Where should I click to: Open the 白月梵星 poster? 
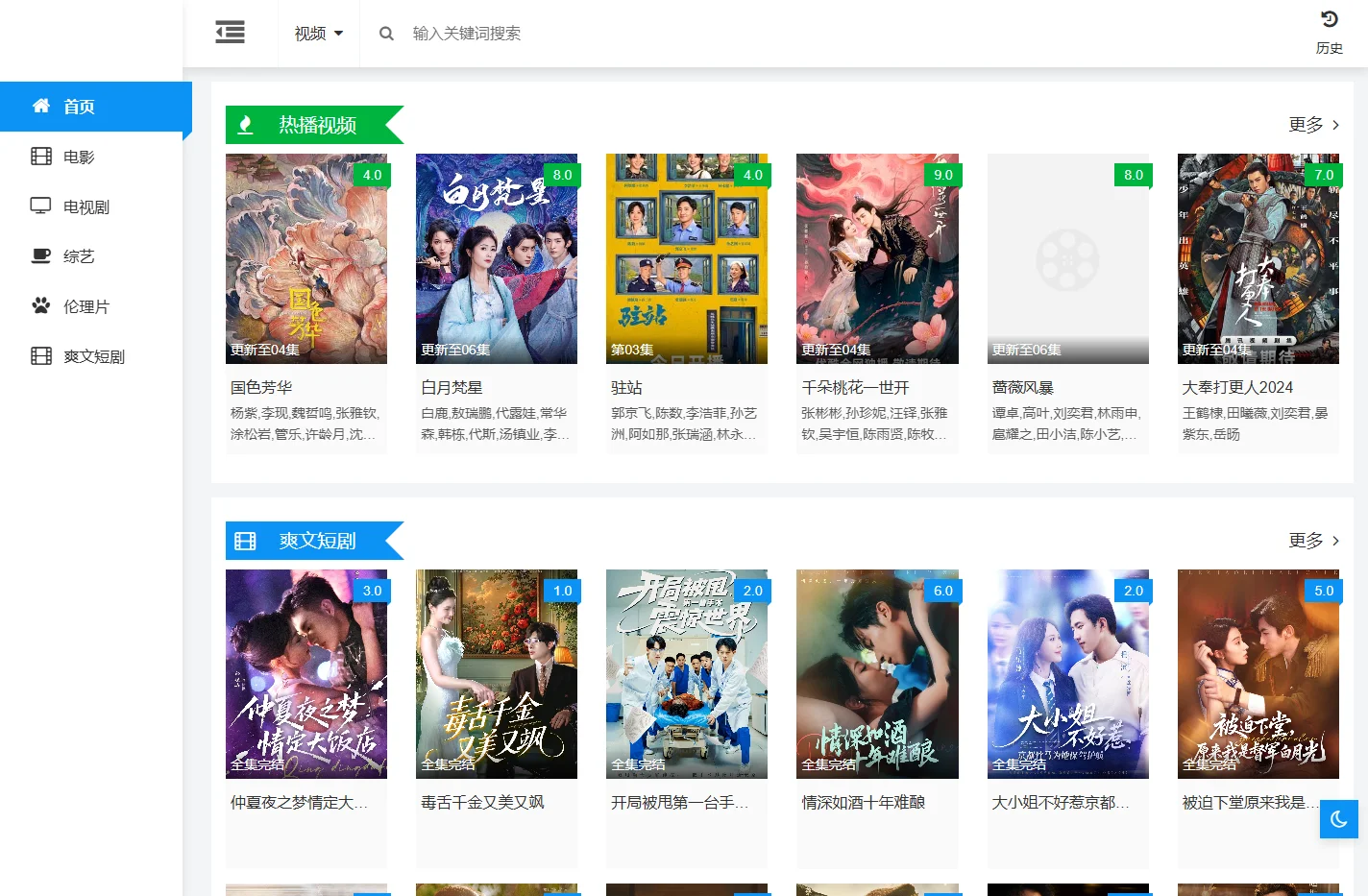[497, 258]
